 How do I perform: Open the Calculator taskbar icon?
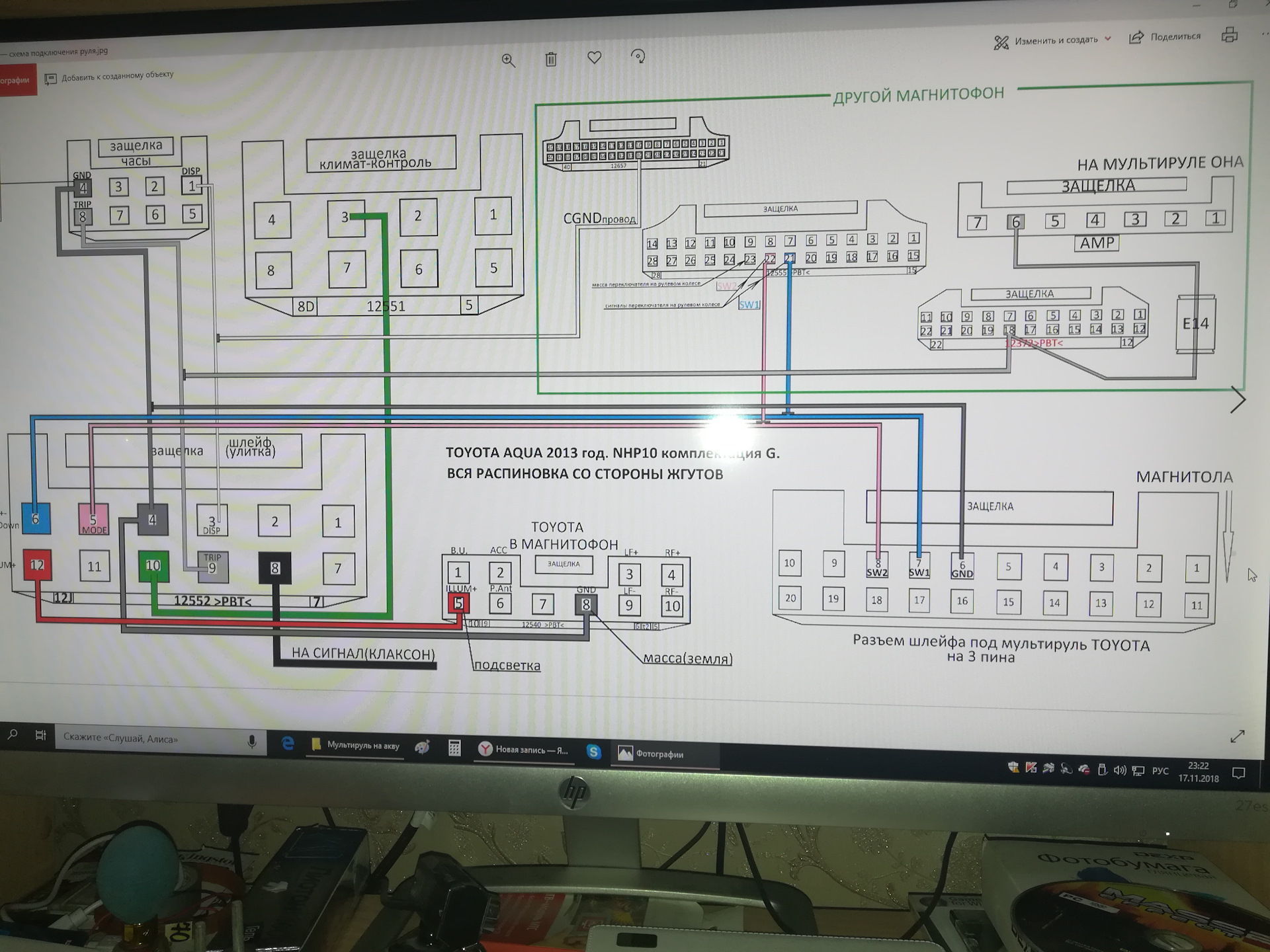[454, 748]
